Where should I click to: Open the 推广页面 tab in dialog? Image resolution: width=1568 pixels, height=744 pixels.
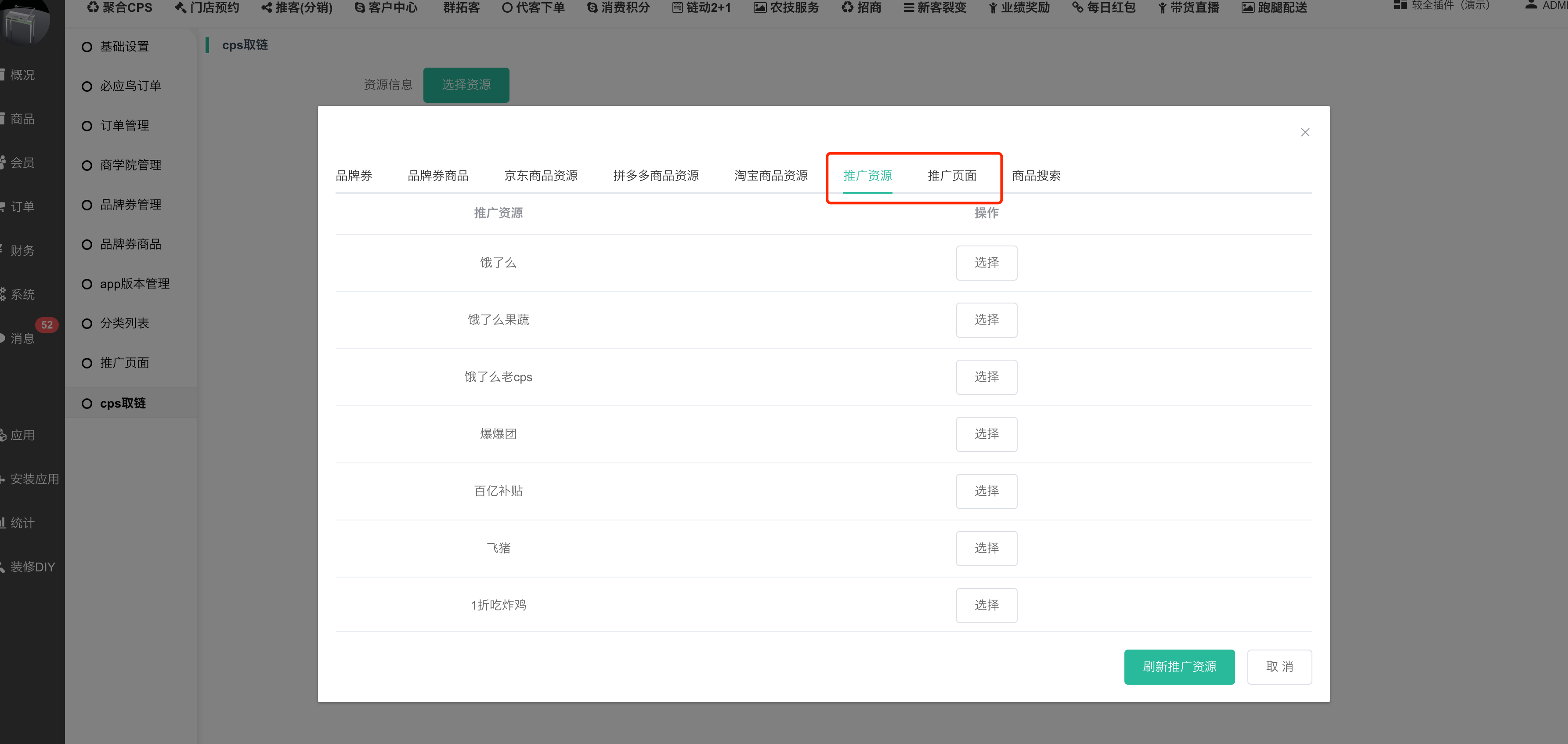(x=951, y=176)
